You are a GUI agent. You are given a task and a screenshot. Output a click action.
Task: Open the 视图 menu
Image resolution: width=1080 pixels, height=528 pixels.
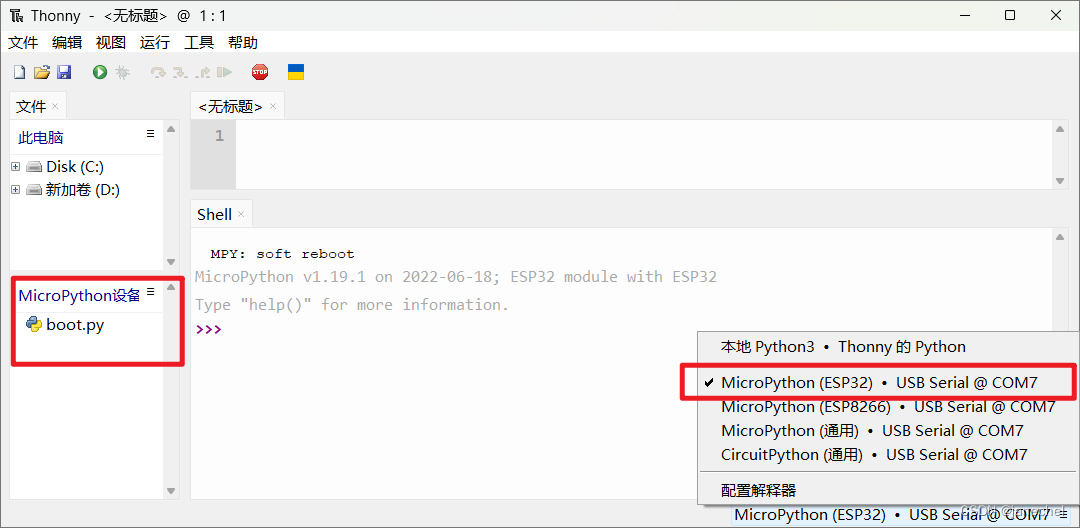tap(111, 43)
